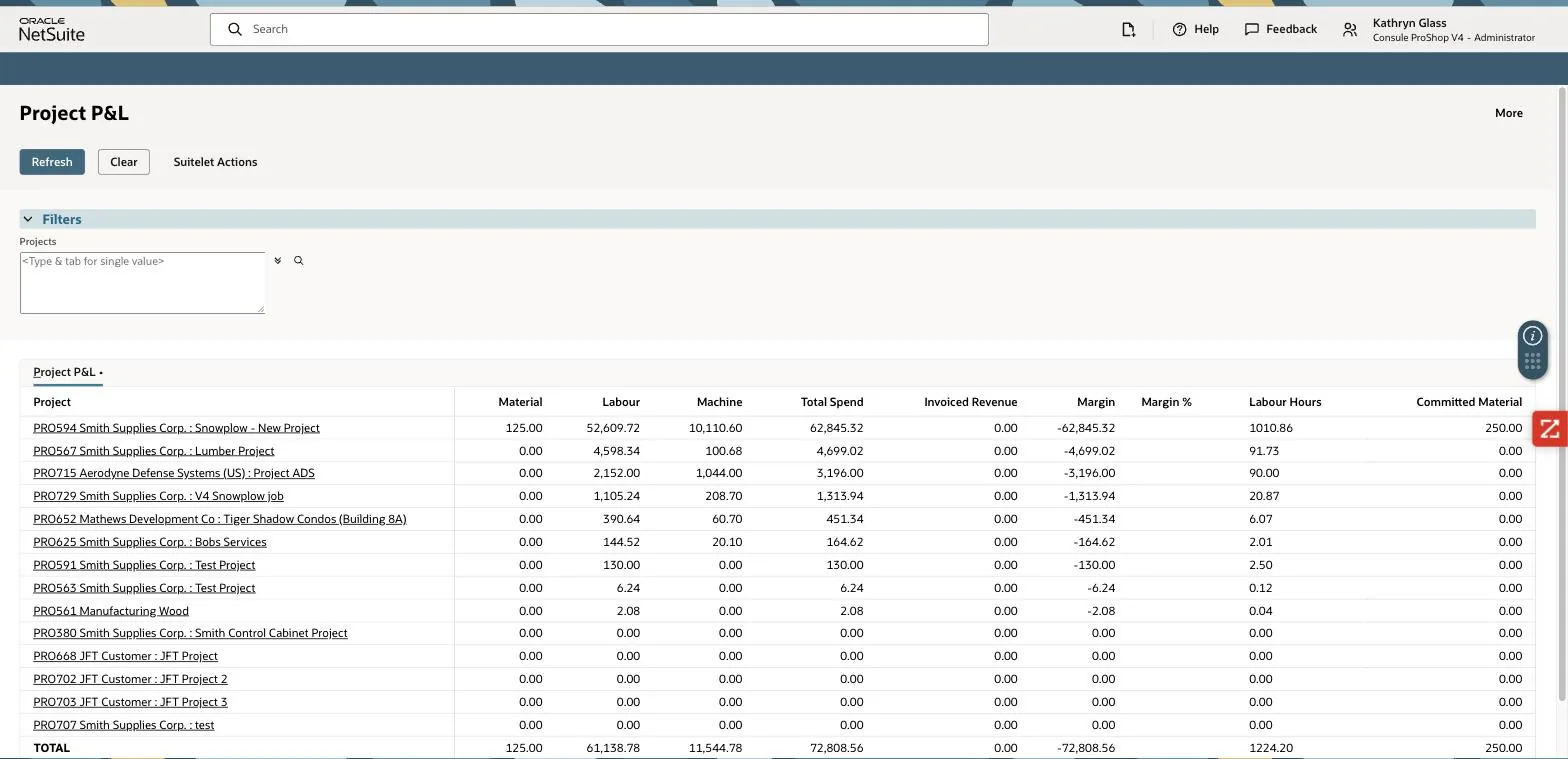Viewport: 1568px width, 759px height.
Task: Click the page vertical scrollbar
Action: point(1562,393)
